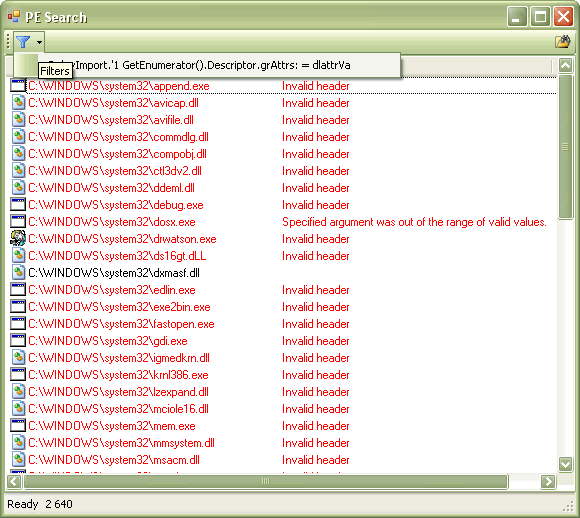Select row C:\WINDOWS\system32\igmedkrn.dll
Screen dimensions: 580x518
coord(283,358)
